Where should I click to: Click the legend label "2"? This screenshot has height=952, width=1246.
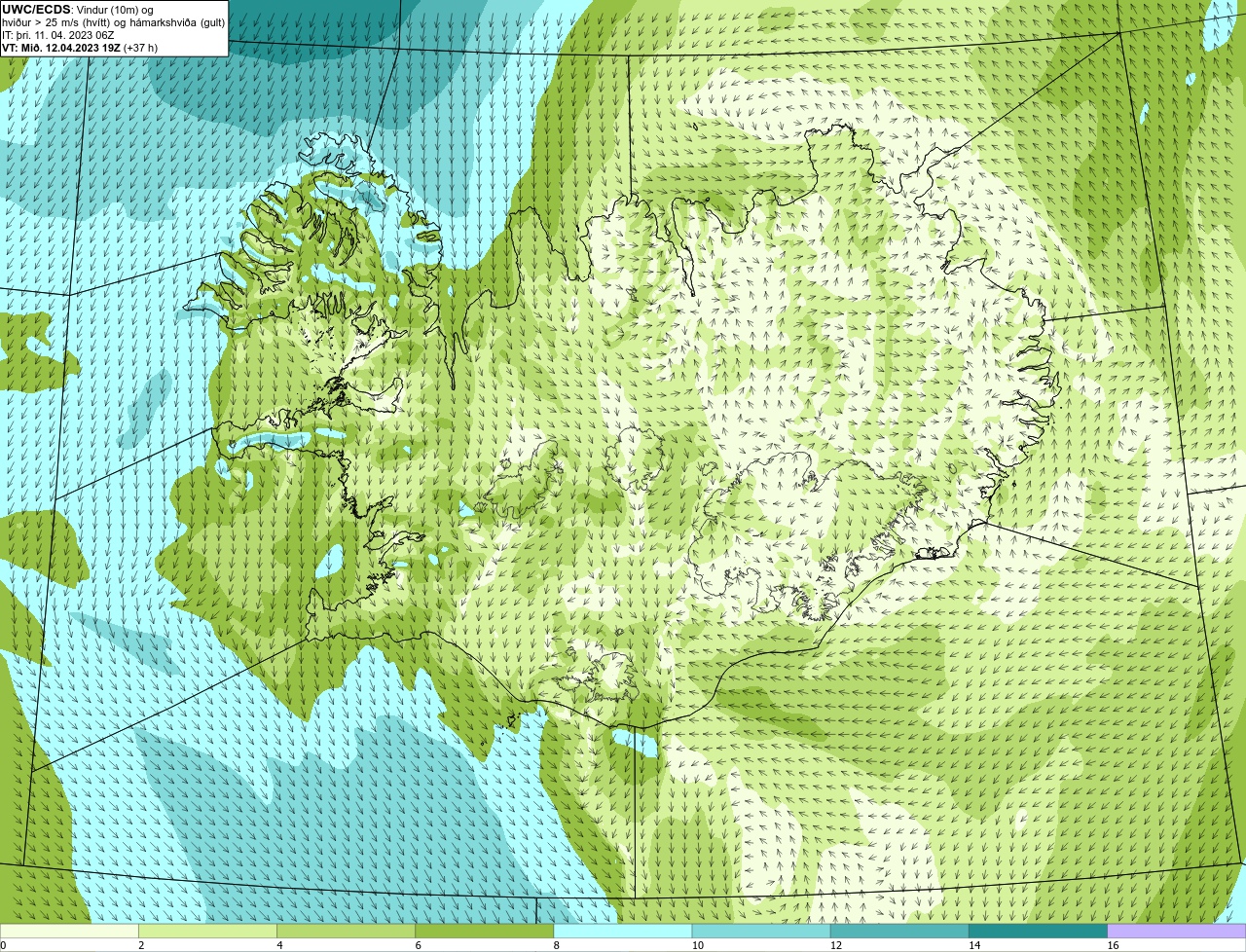click(141, 945)
